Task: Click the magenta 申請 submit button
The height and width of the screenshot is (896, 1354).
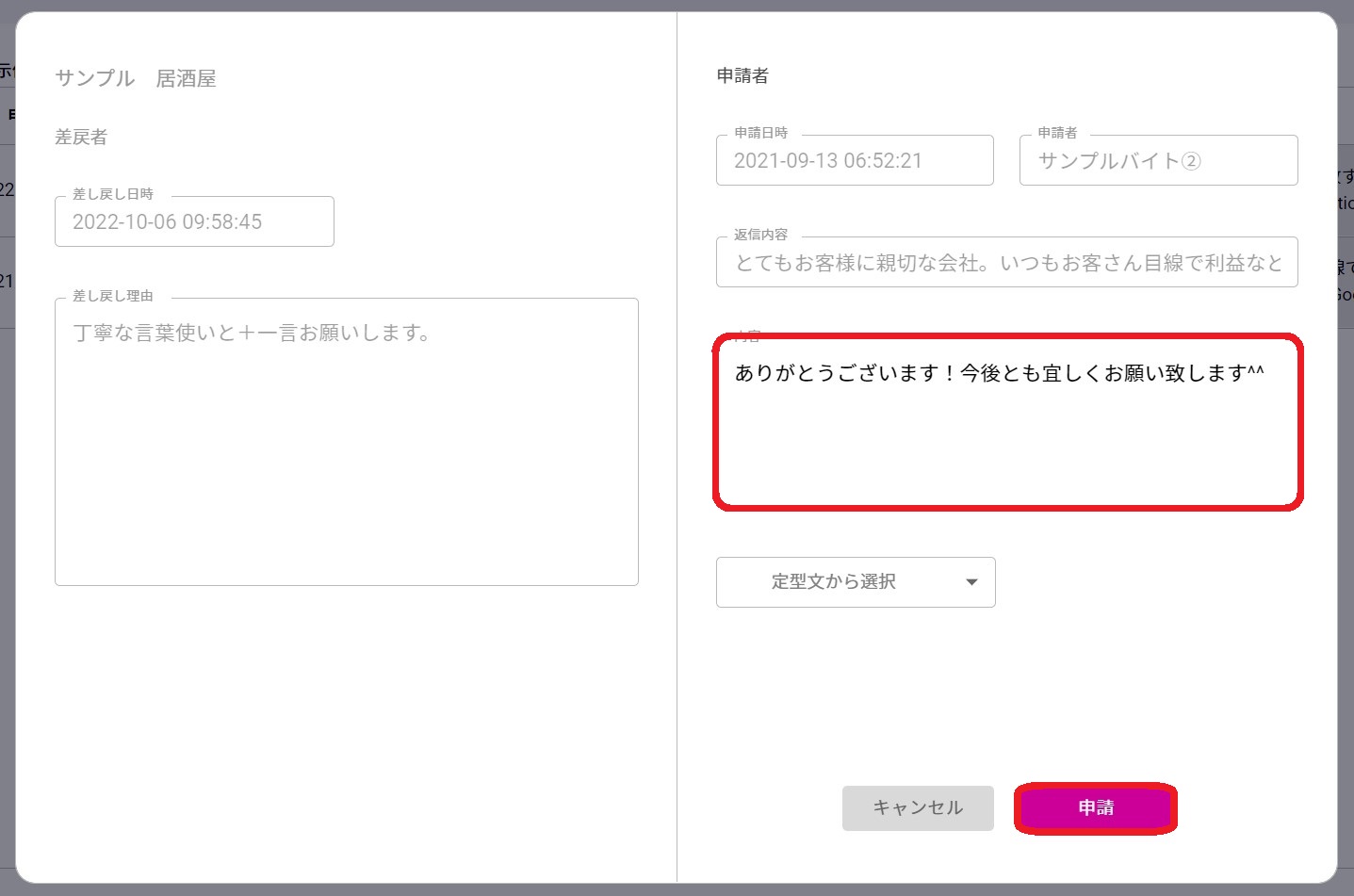Action: [x=1095, y=808]
